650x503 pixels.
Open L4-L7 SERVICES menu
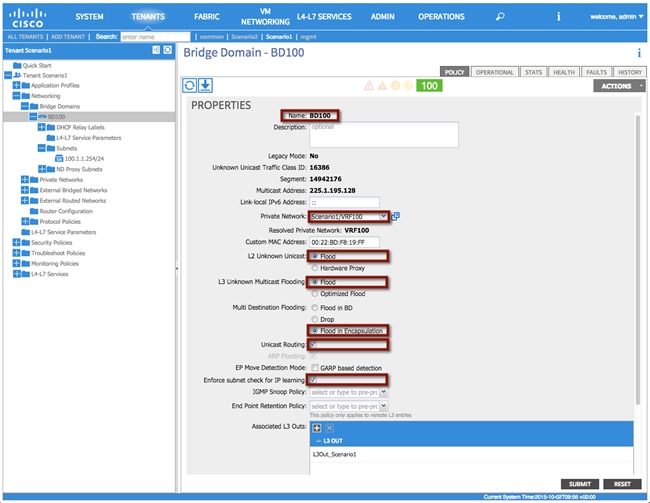324,17
